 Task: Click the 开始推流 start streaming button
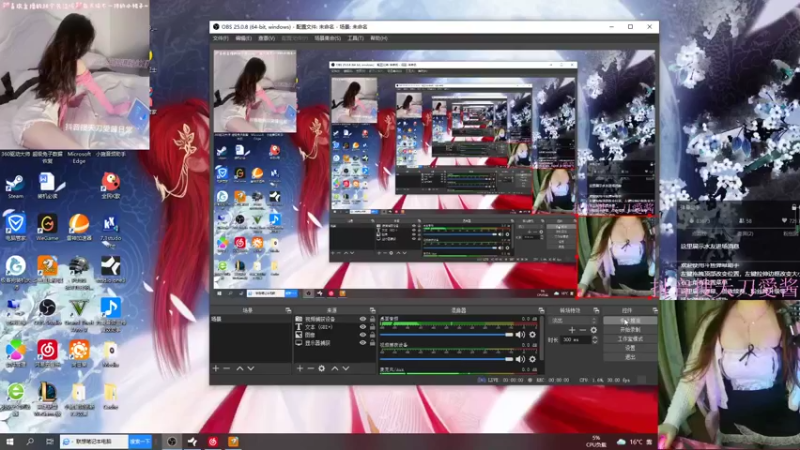click(630, 320)
